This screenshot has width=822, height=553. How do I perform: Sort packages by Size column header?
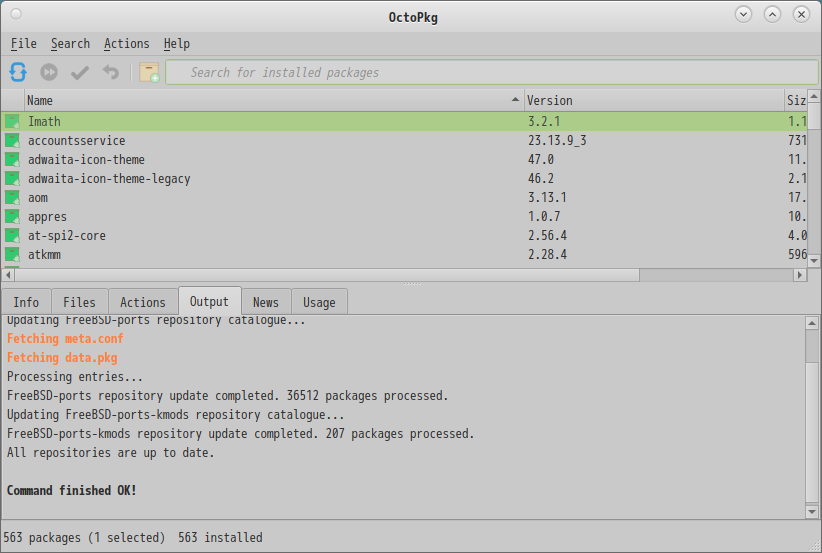795,100
